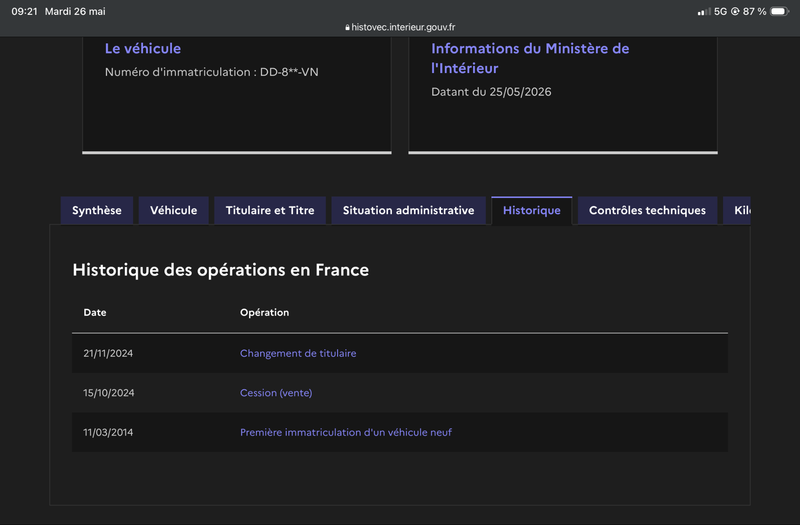Tap the 5G network indicator
Image resolution: width=800 pixels, height=525 pixels.
720,11
